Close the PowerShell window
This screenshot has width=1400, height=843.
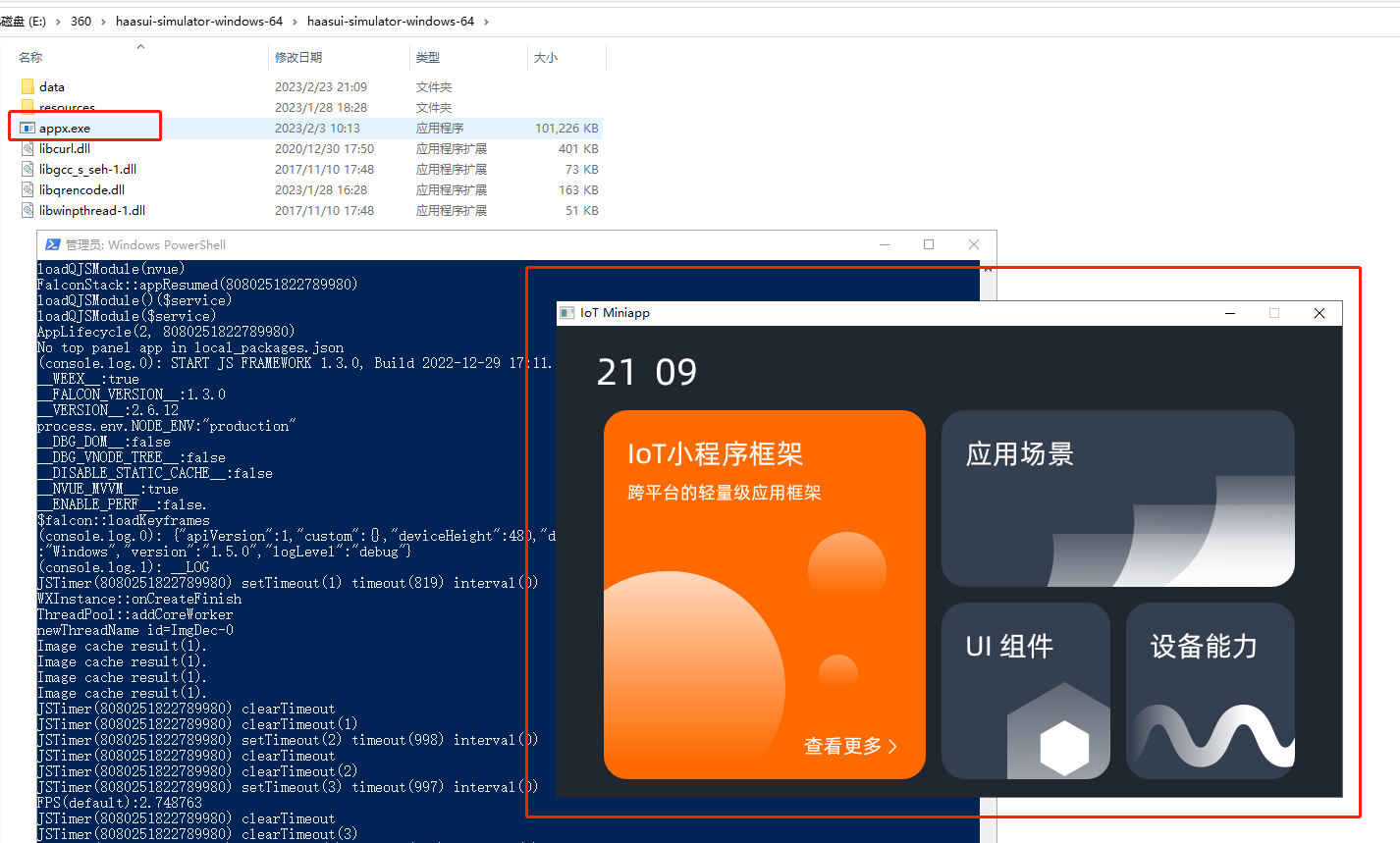[x=974, y=244]
